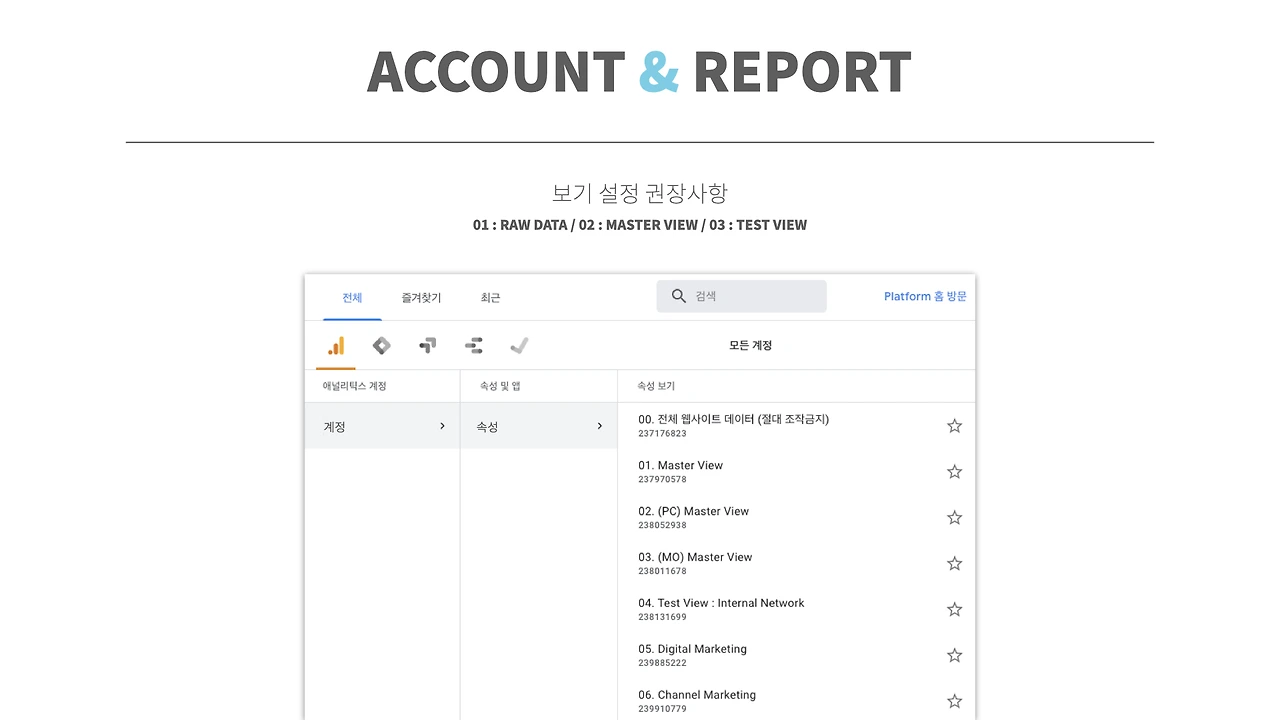Star the 01. Master View as favorite
Image resolution: width=1280 pixels, height=720 pixels.
pyautogui.click(x=954, y=471)
